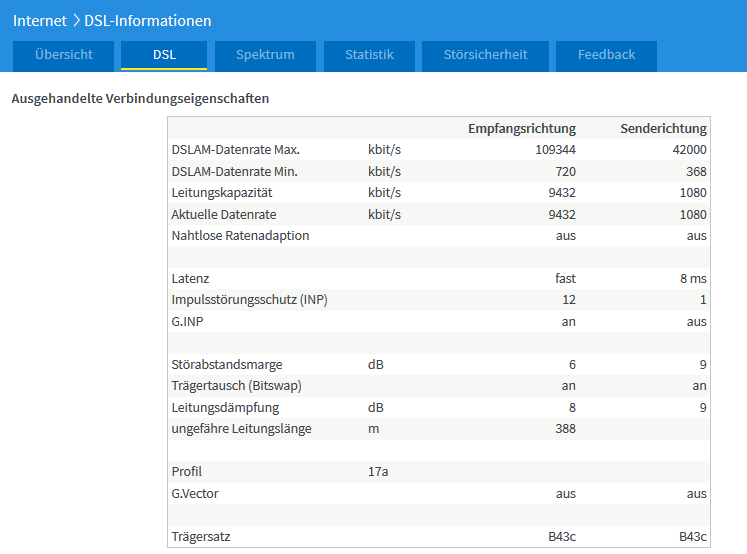Image resolution: width=747 pixels, height=554 pixels.
Task: Select the Trägersatz row label
Action: coord(201,537)
